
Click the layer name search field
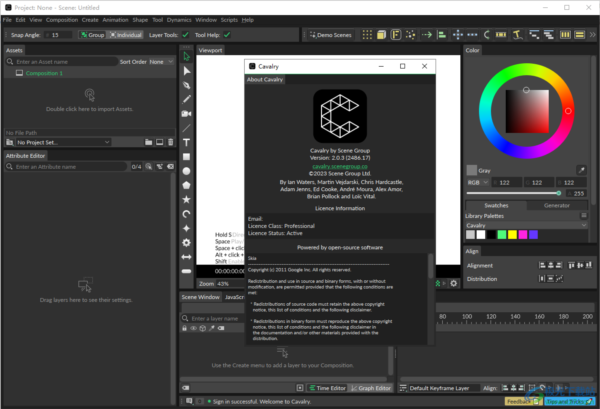(x=214, y=318)
